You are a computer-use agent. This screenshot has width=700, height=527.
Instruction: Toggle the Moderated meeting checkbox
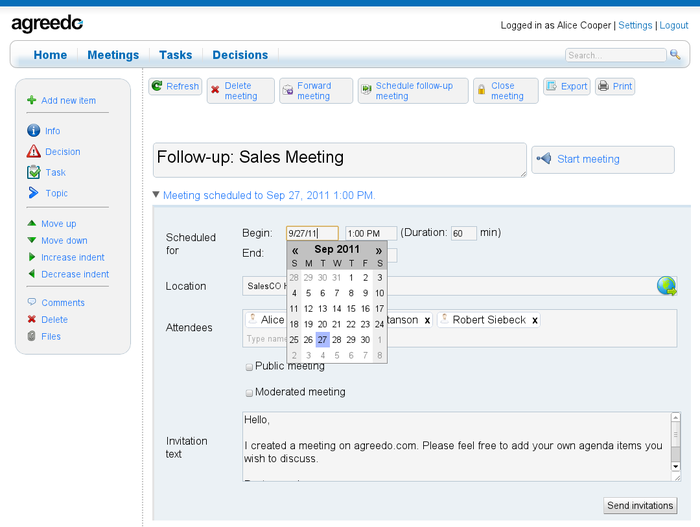(249, 393)
